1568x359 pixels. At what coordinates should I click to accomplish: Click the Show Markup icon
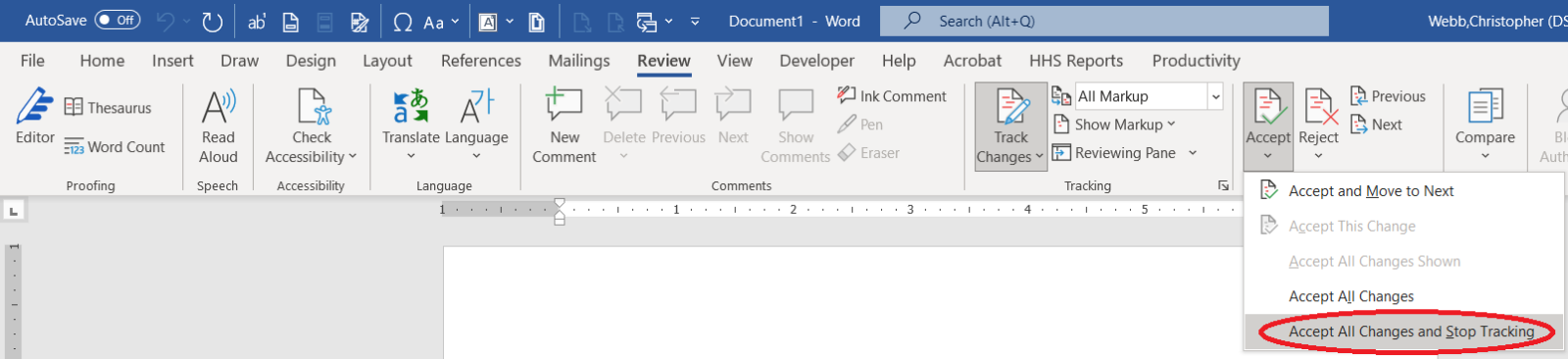click(x=1061, y=125)
